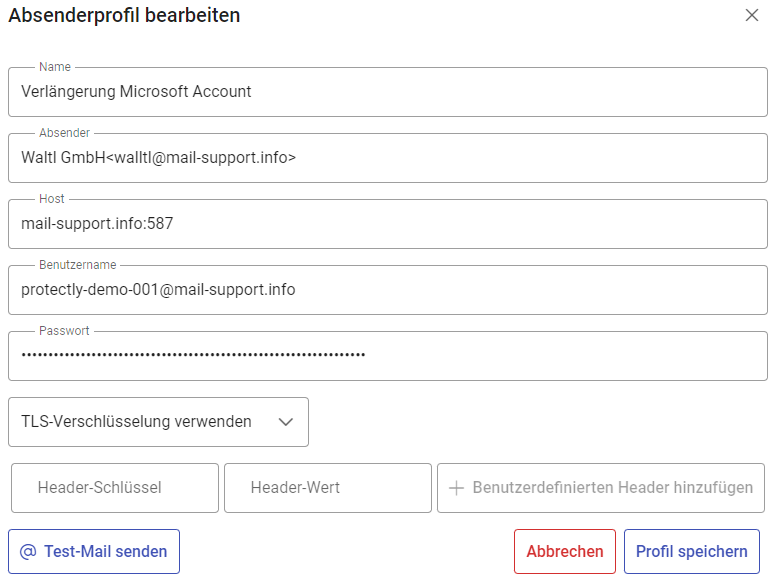This screenshot has width=771, height=579.
Task: Click Benutzerdefinierten Header hinzufügen
Action: tap(601, 488)
